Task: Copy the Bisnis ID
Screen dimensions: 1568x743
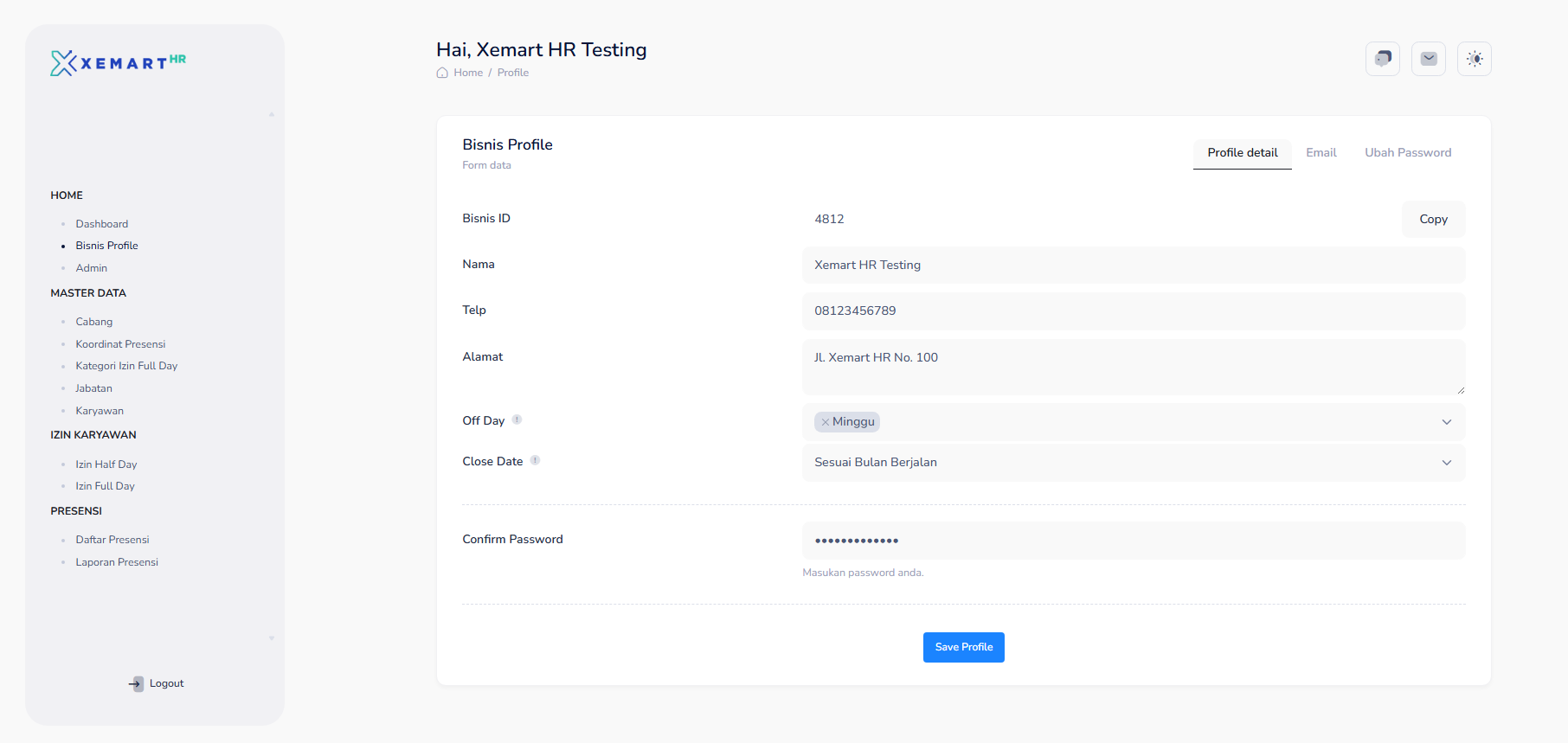Action: (x=1432, y=219)
